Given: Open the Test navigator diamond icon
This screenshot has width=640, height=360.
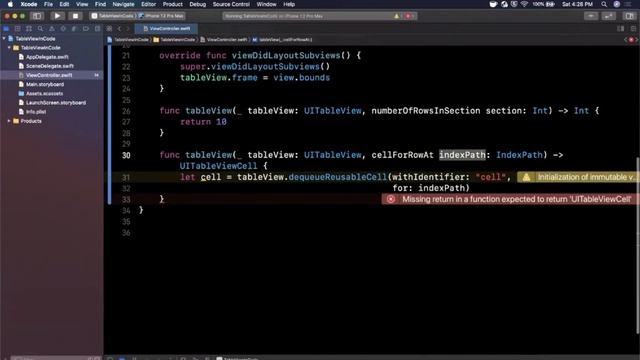Looking at the screenshot, I should tap(63, 29).
